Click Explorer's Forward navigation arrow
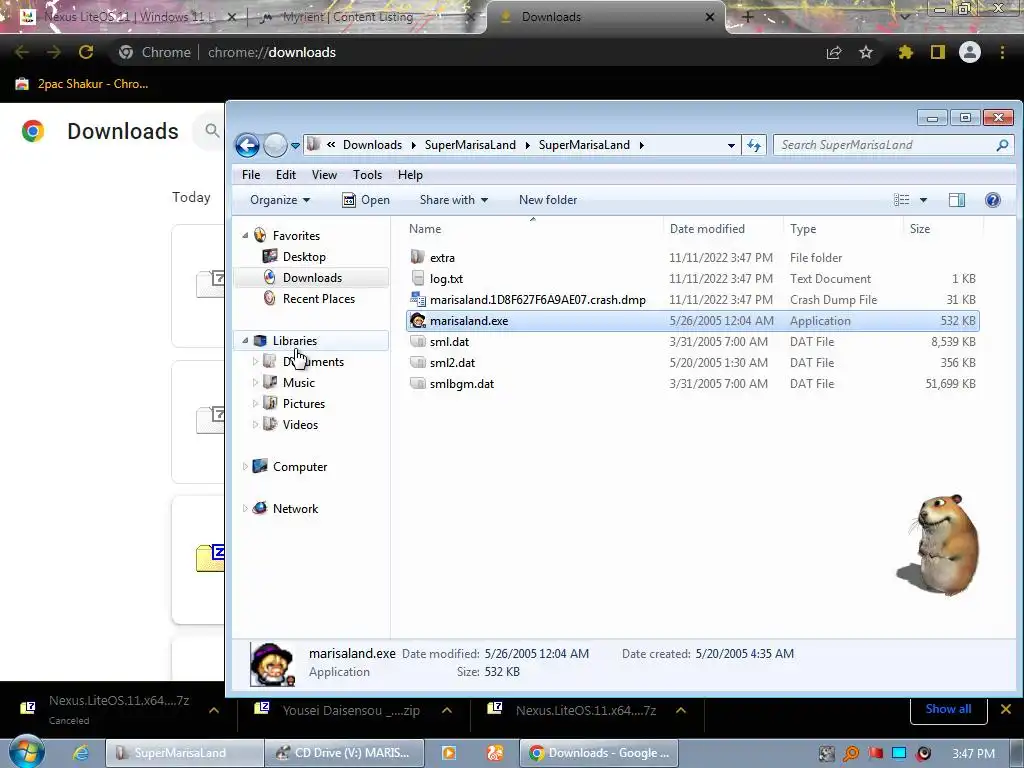 coord(275,145)
